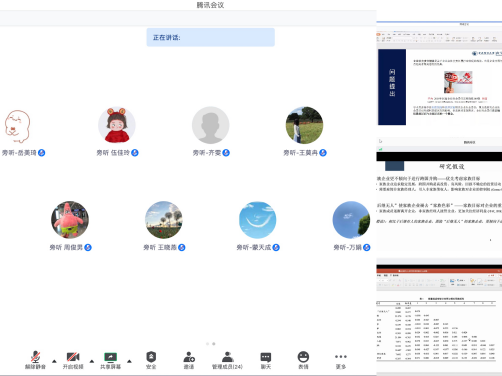The image size is (502, 376).
Task: Click the girl in red sweater avatar
Action: click(117, 125)
